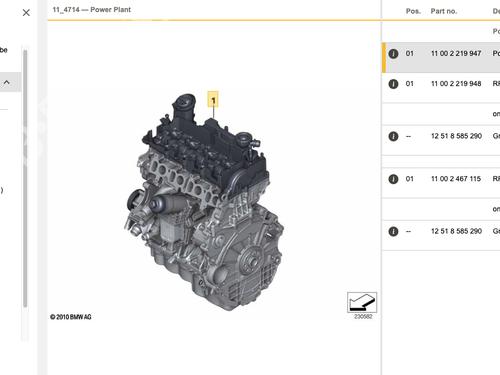Open the info icon for the last 12 51 8 585 290 row
500x375 pixels.
coord(393,231)
